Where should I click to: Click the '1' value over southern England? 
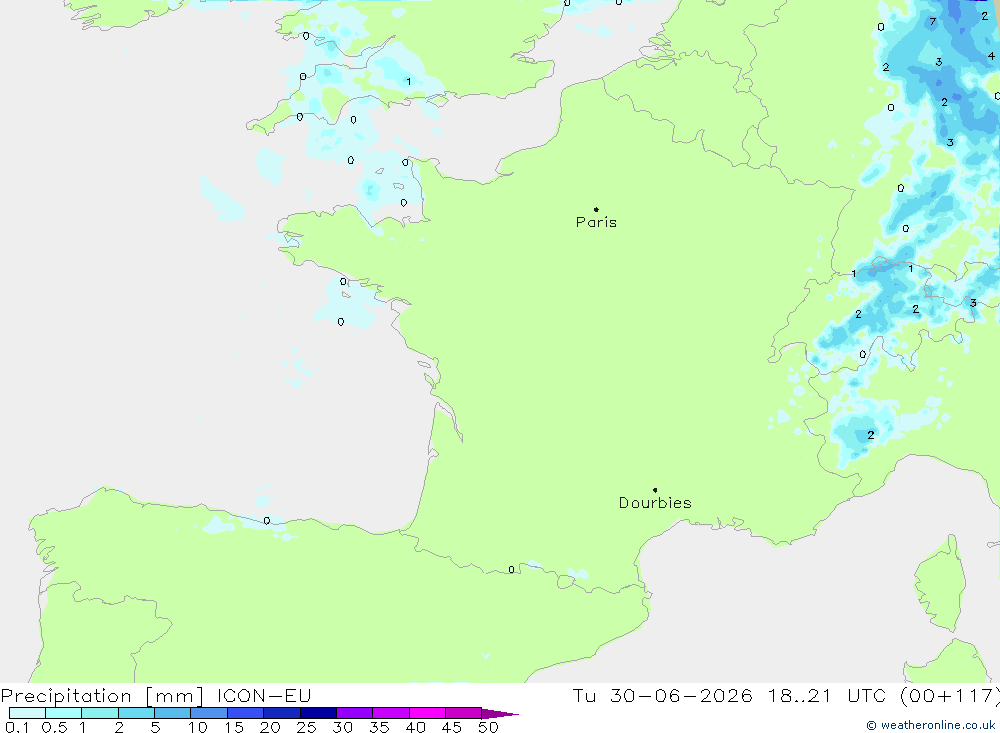click(x=409, y=82)
